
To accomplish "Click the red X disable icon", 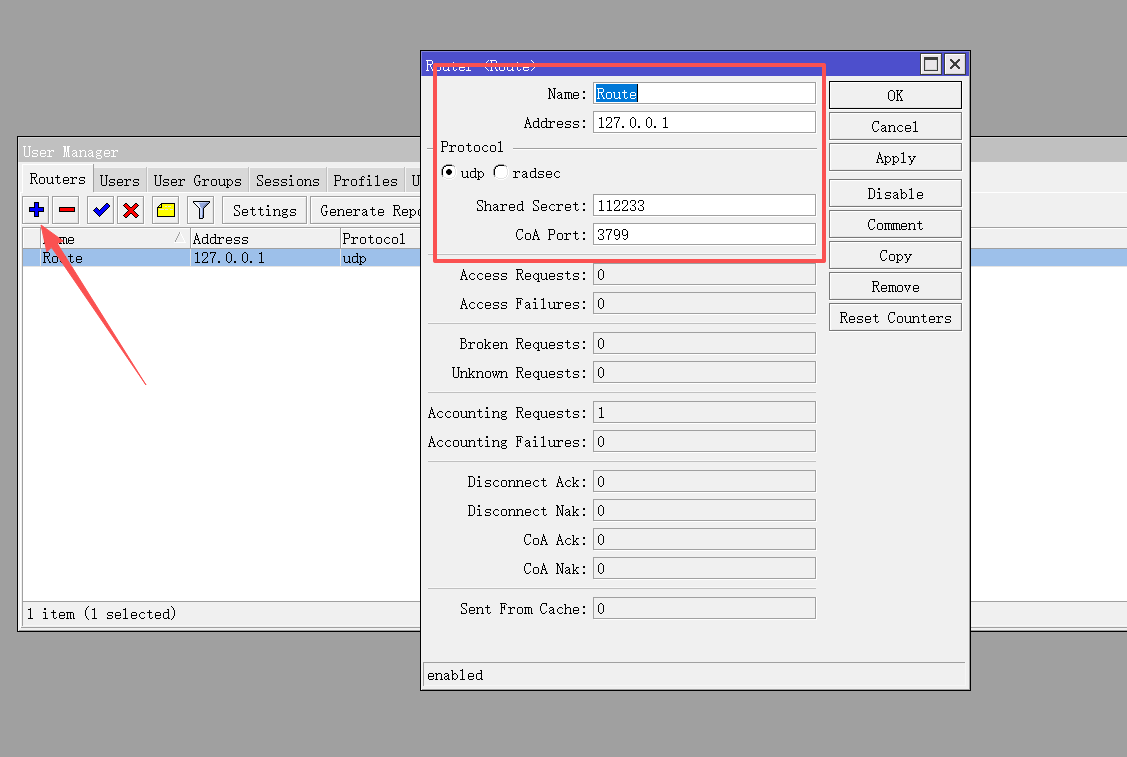I will coord(131,210).
